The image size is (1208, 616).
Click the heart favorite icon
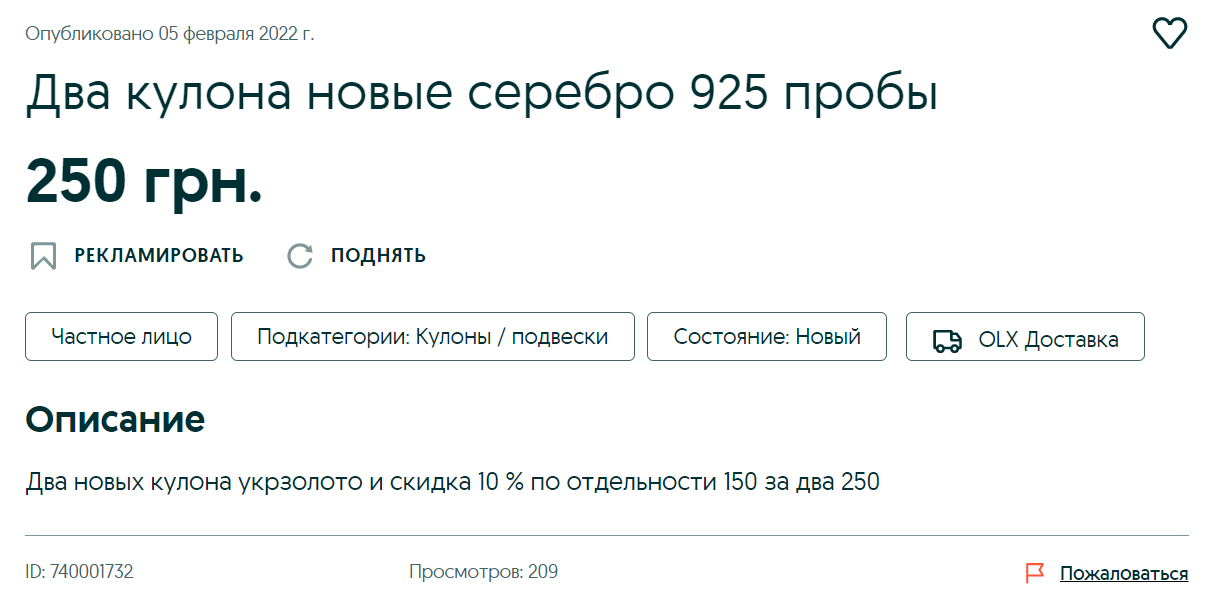point(1169,34)
